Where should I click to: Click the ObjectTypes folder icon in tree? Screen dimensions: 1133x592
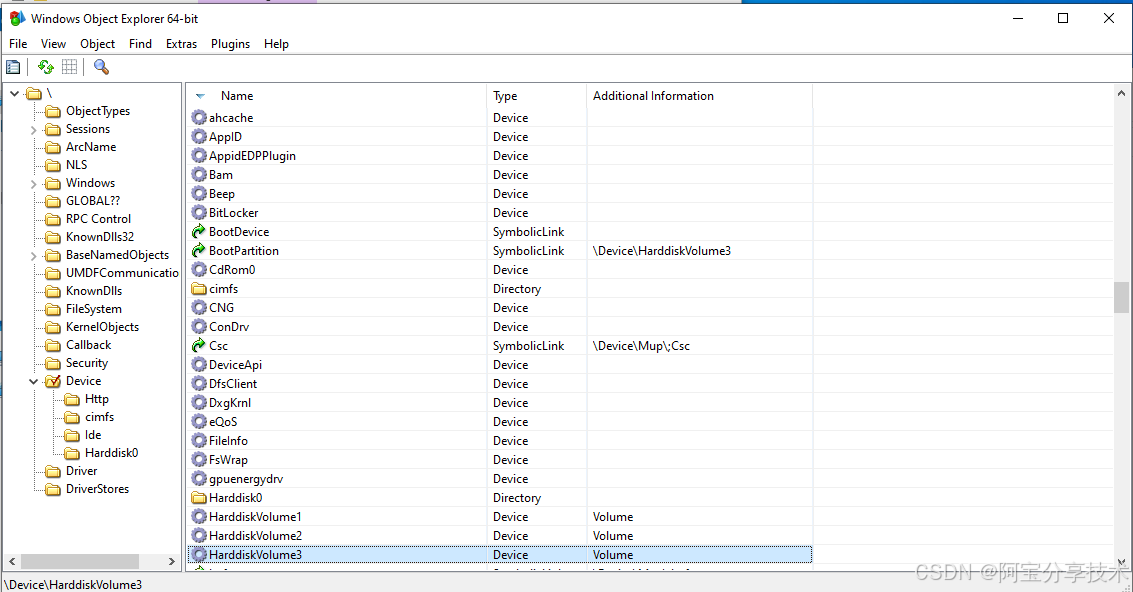[x=53, y=111]
